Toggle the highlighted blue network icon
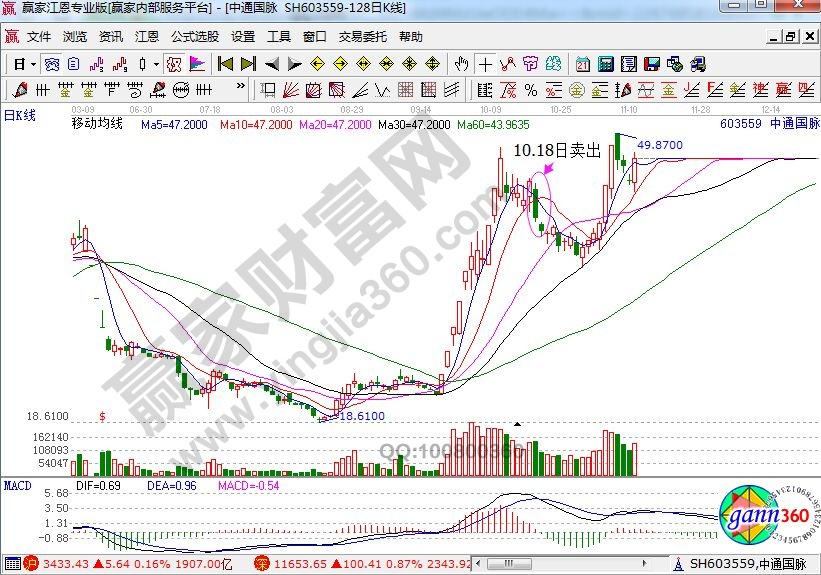 pos(50,64)
